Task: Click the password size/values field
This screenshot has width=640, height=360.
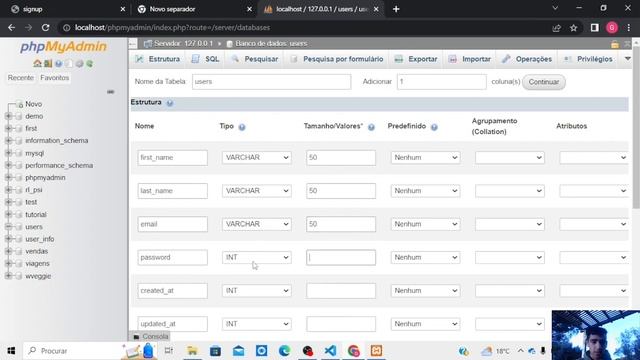Action: 341,258
